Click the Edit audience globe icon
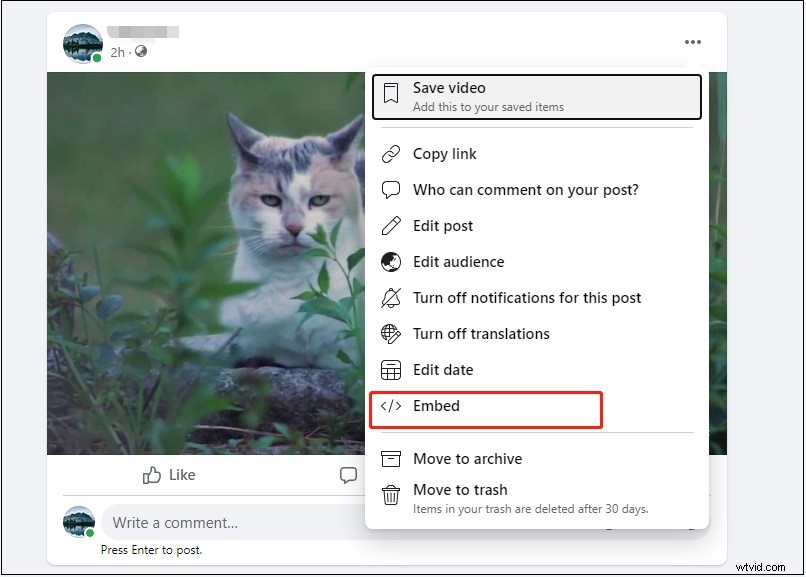 pos(390,262)
